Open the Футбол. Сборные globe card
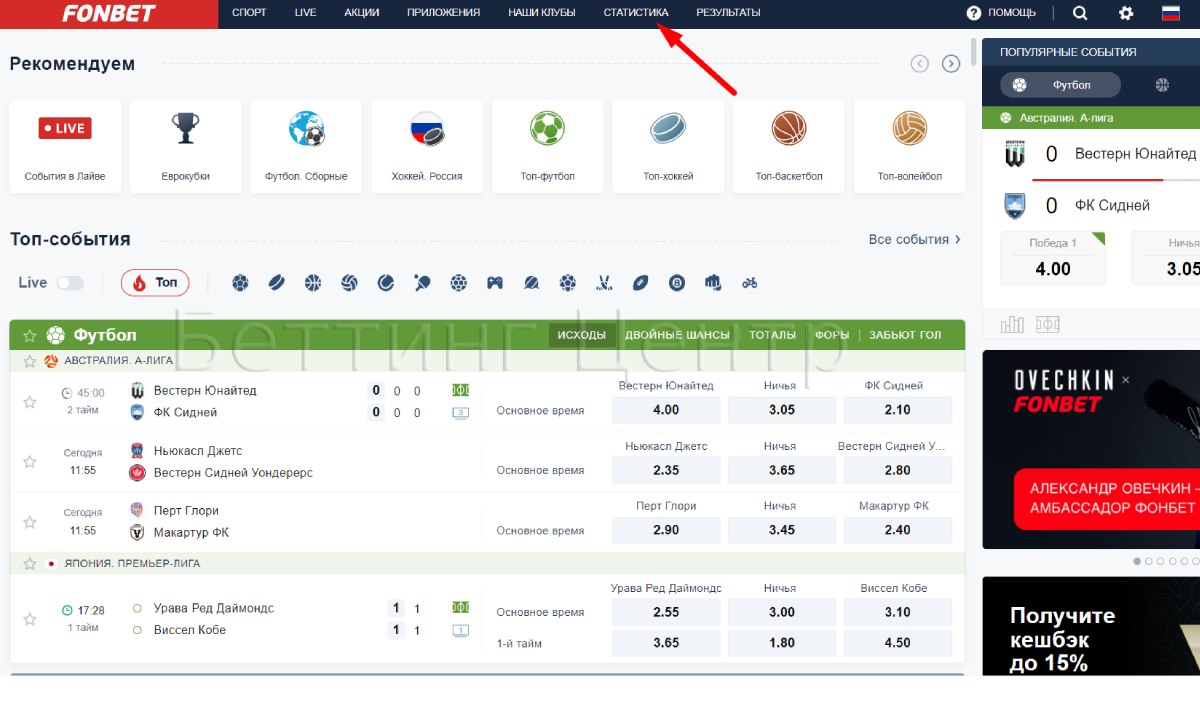The image size is (1200, 720). pos(306,146)
